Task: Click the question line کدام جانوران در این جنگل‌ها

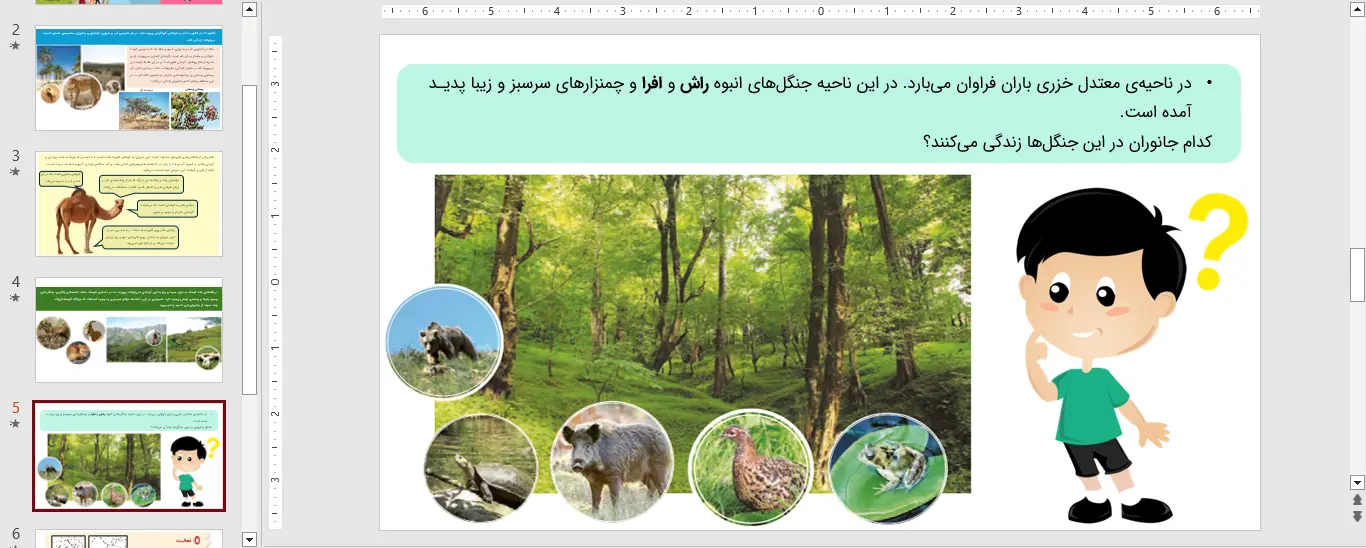Action: coord(1067,141)
